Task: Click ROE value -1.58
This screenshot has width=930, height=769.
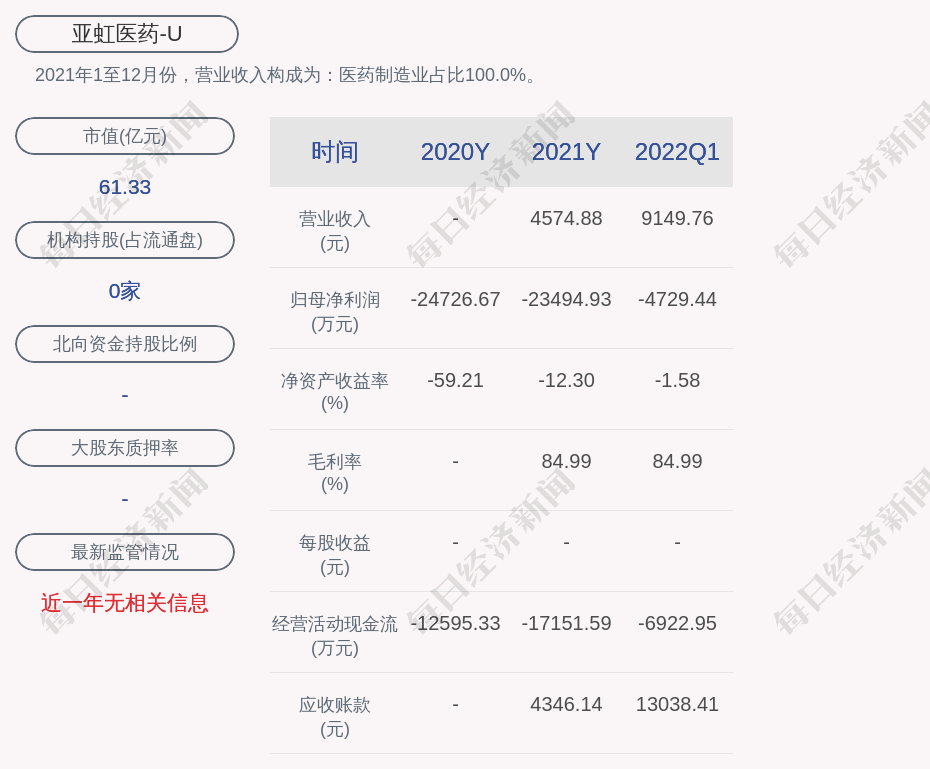Action: pos(677,380)
